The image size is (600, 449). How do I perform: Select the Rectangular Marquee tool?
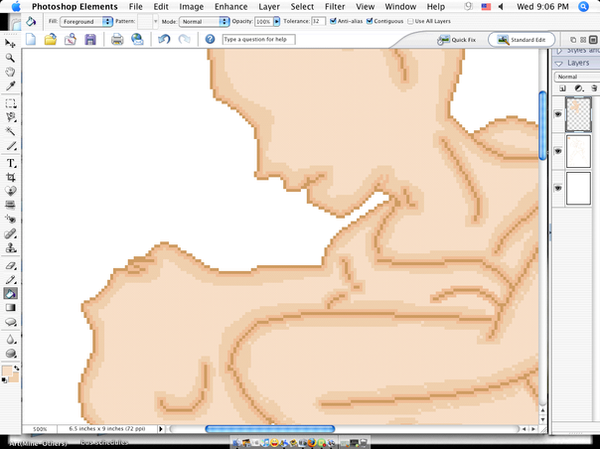coord(10,103)
